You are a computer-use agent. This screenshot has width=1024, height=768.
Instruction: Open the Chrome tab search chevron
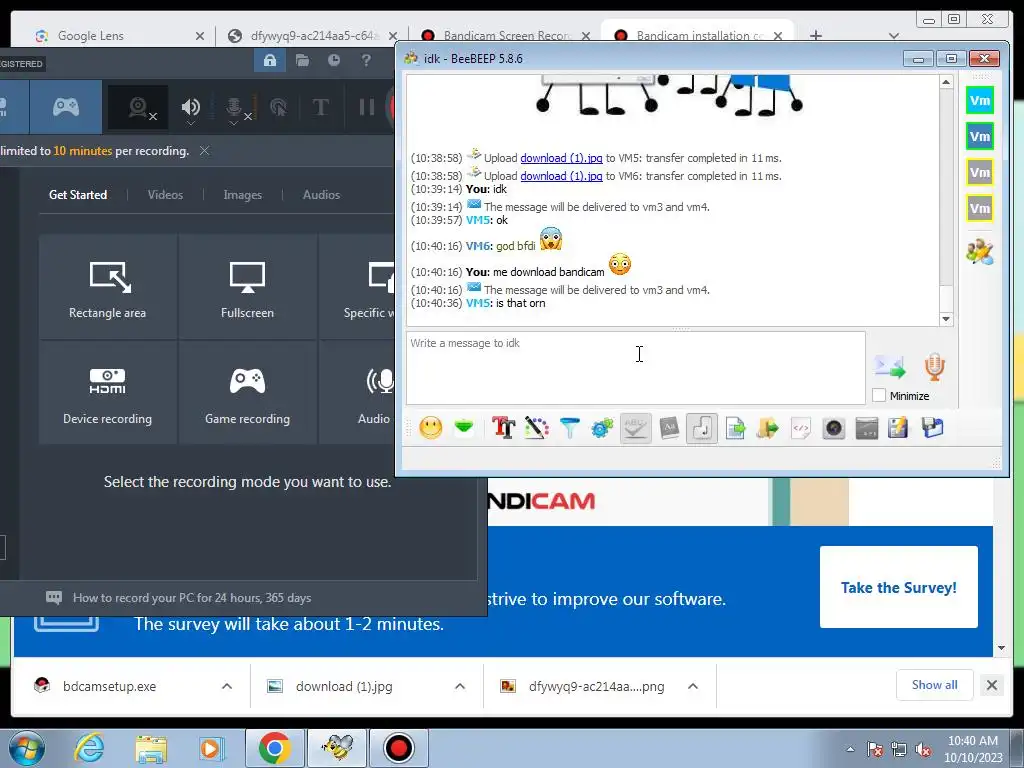[x=894, y=35]
